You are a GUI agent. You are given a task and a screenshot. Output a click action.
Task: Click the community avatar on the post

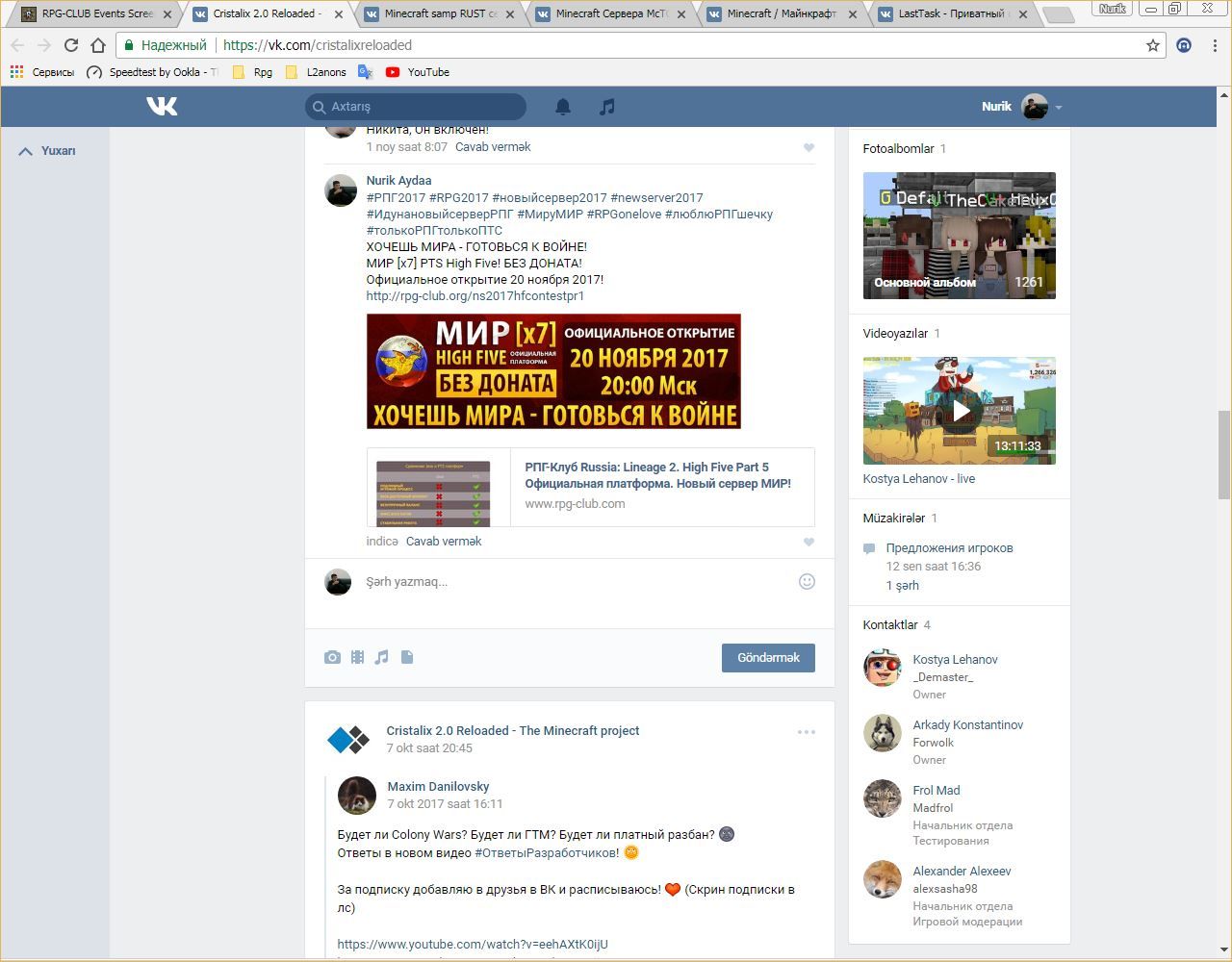347,739
